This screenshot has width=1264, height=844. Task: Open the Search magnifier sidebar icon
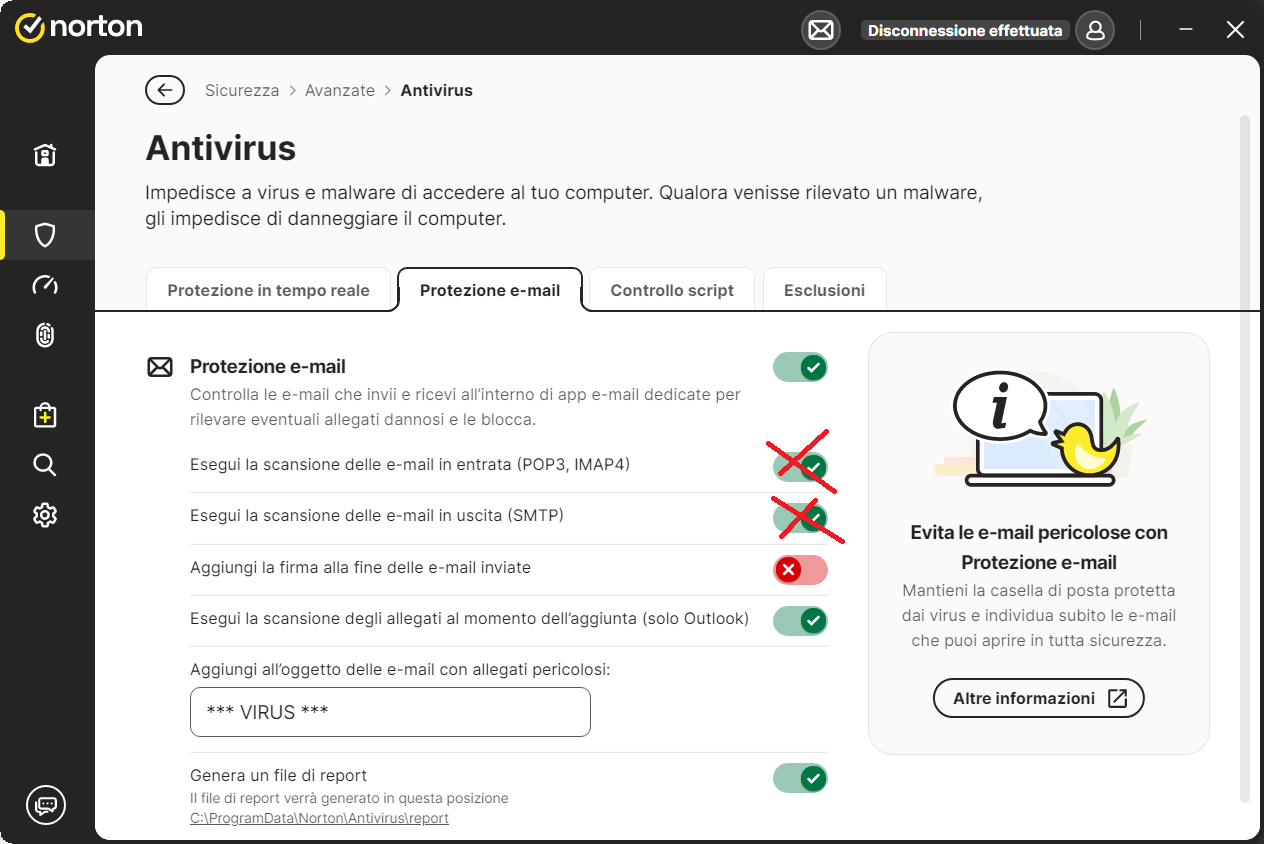(45, 465)
